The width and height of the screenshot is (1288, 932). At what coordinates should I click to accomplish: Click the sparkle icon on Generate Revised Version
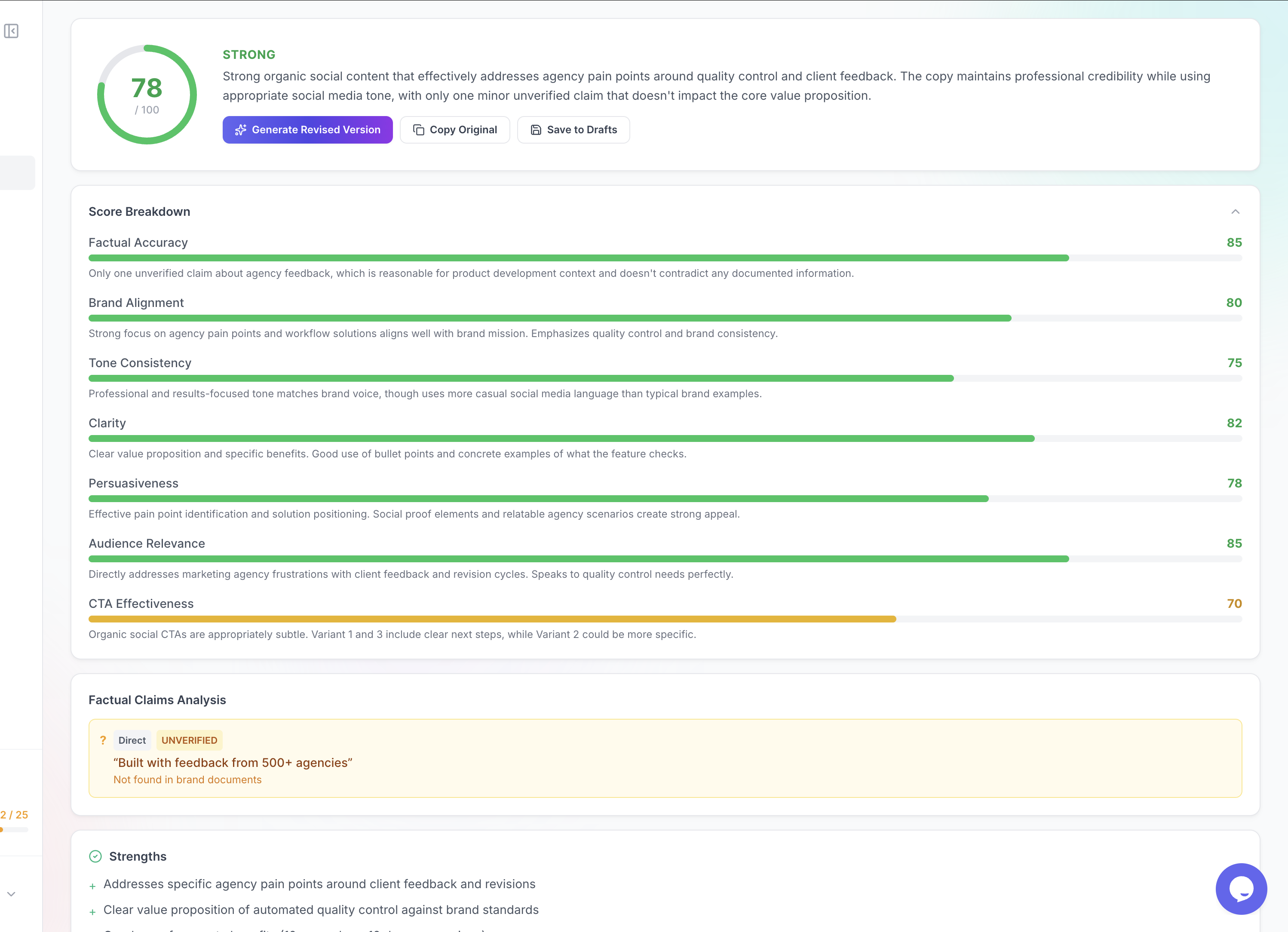pyautogui.click(x=240, y=130)
